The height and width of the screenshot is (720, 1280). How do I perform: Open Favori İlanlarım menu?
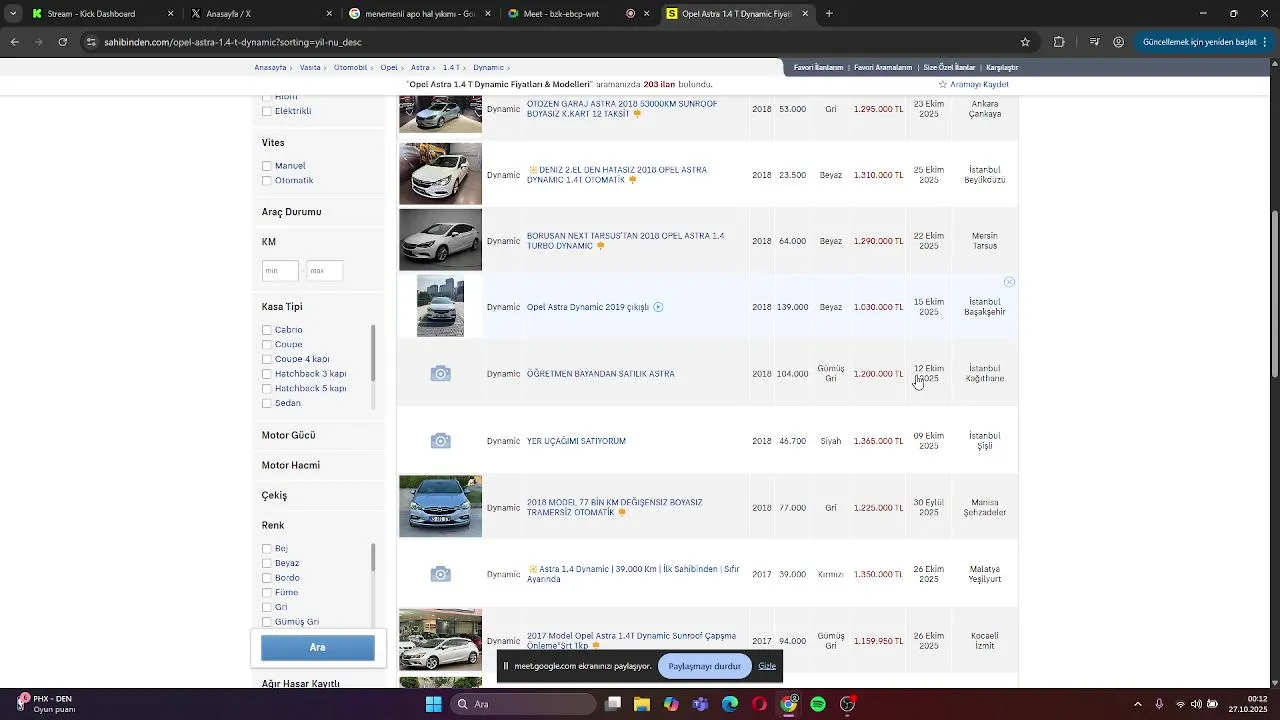pyautogui.click(x=818, y=67)
